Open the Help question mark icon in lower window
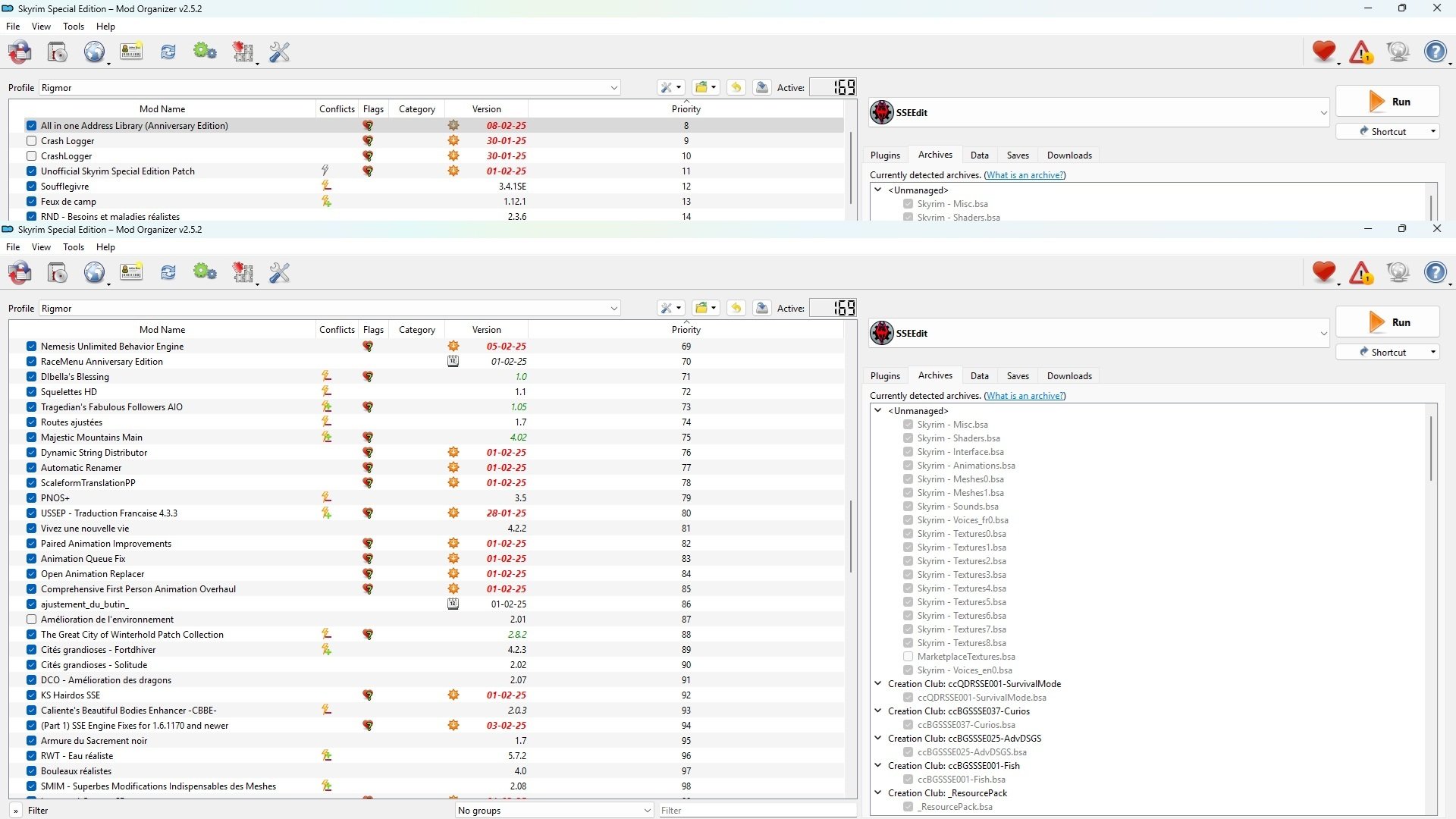This screenshot has height=819, width=1456. [1436, 272]
